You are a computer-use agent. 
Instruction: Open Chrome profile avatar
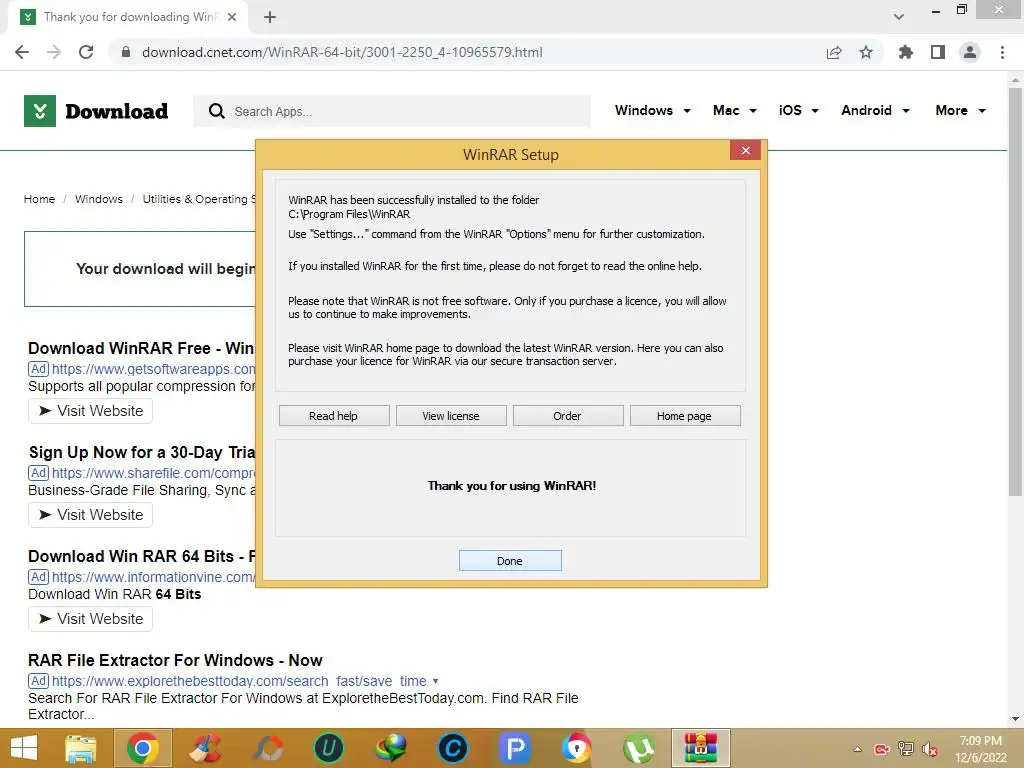(970, 52)
